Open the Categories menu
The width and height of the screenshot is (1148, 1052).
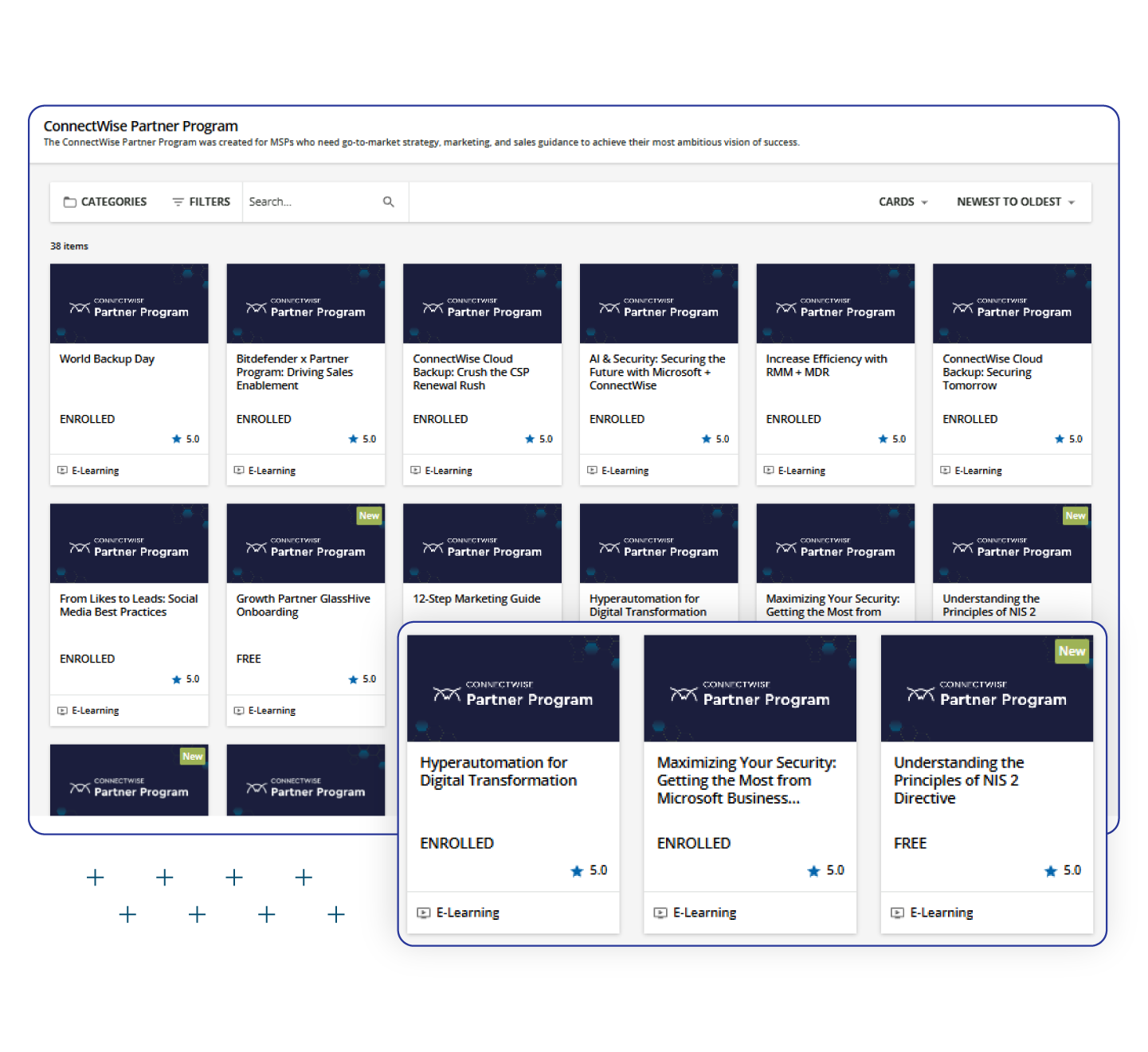113,202
